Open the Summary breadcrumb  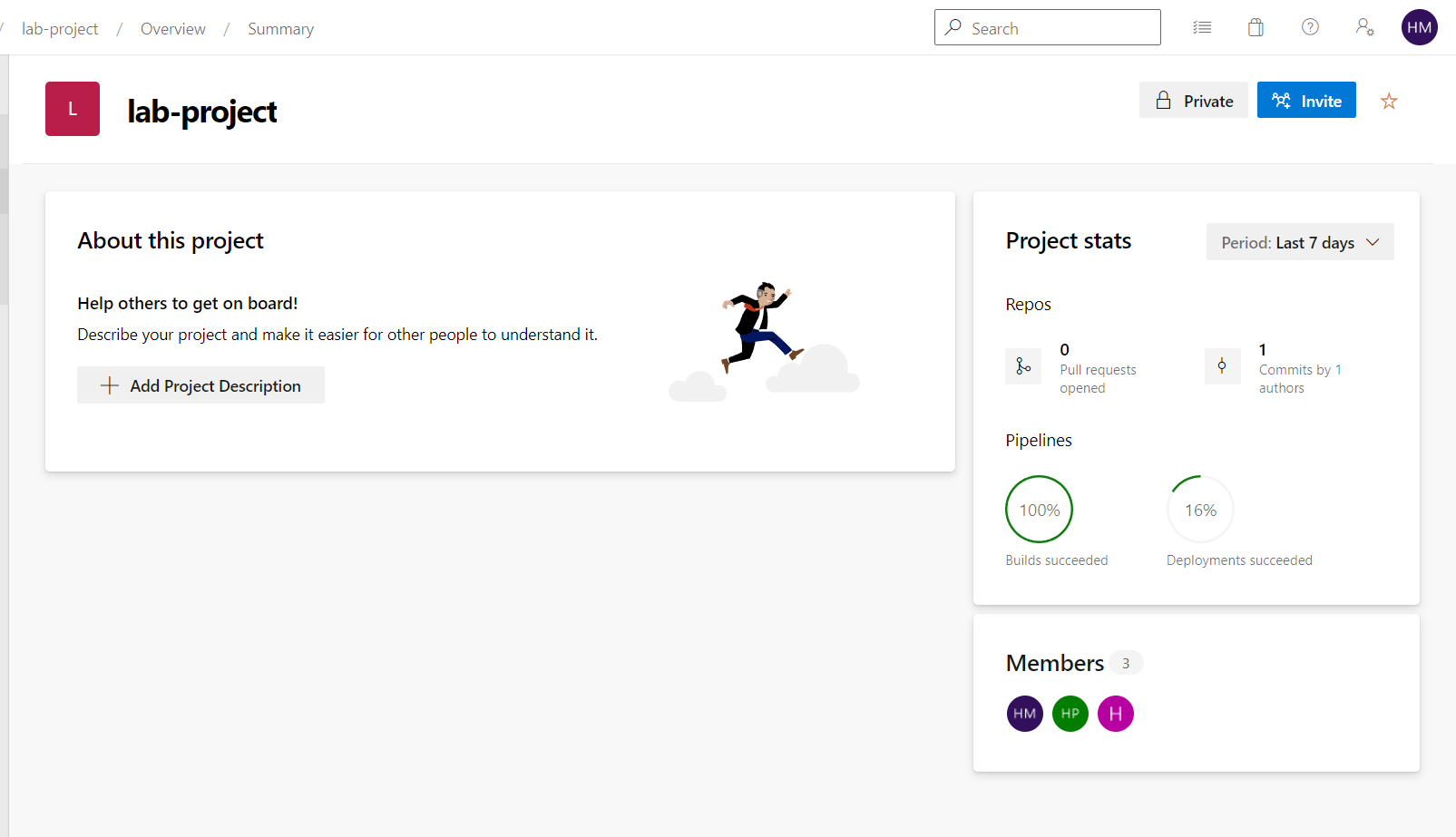tap(281, 29)
